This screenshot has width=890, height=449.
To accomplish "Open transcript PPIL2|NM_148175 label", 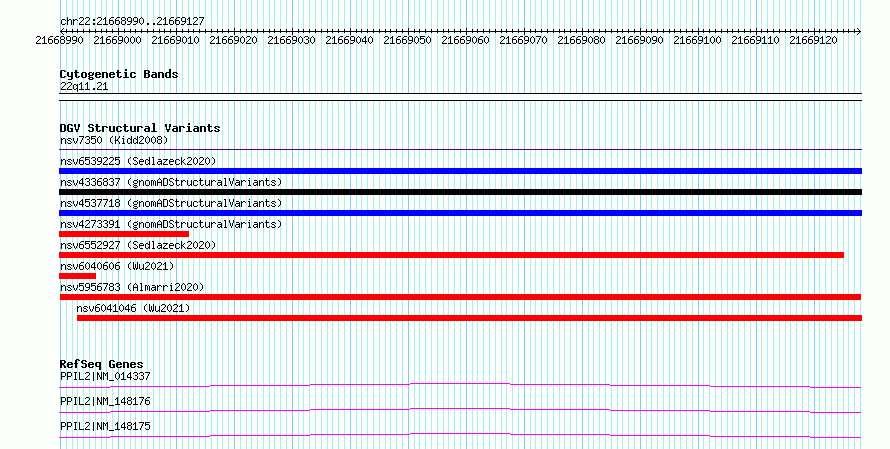I will pyautogui.click(x=105, y=426).
